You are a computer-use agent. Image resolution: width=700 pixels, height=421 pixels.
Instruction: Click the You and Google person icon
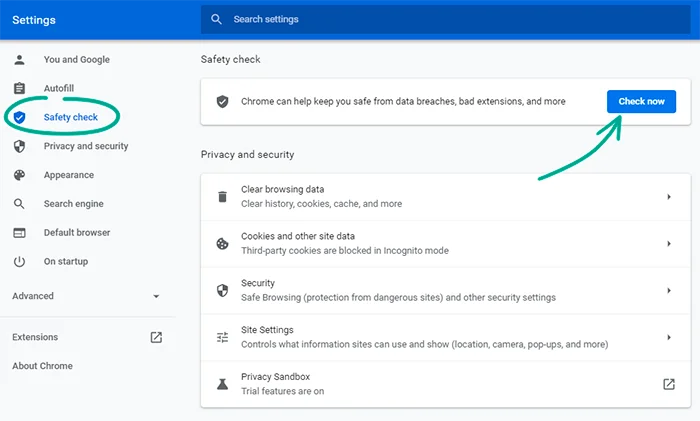pyautogui.click(x=19, y=59)
